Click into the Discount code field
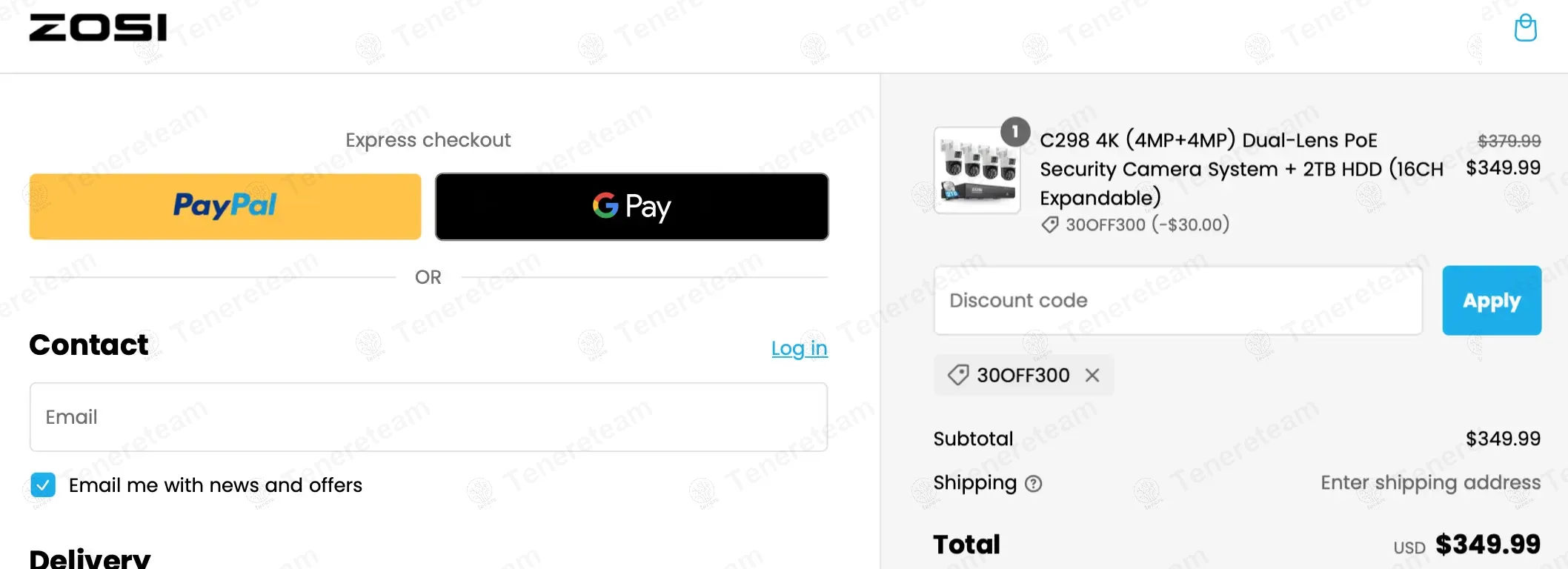The width and height of the screenshot is (1568, 569). [x=1177, y=301]
